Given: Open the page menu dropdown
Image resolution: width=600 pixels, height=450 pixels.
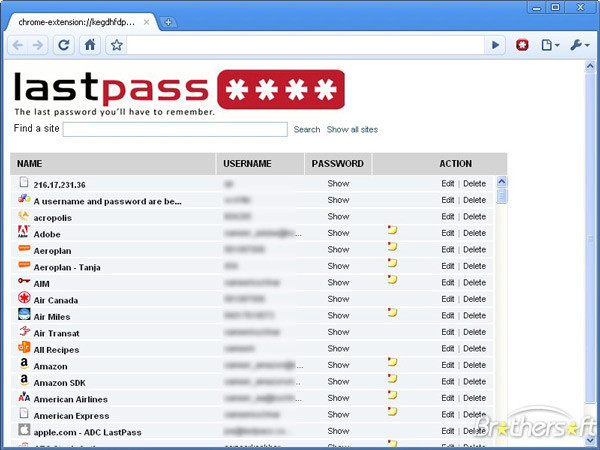Looking at the screenshot, I should [549, 45].
